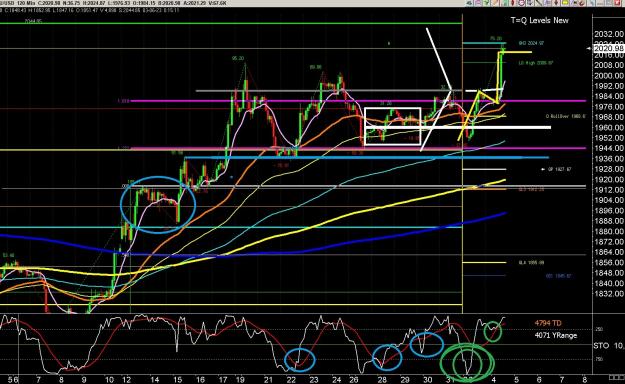This screenshot has height=384, width=625.
Task: Click the '4794 TD' indicator label
Action: (548, 323)
